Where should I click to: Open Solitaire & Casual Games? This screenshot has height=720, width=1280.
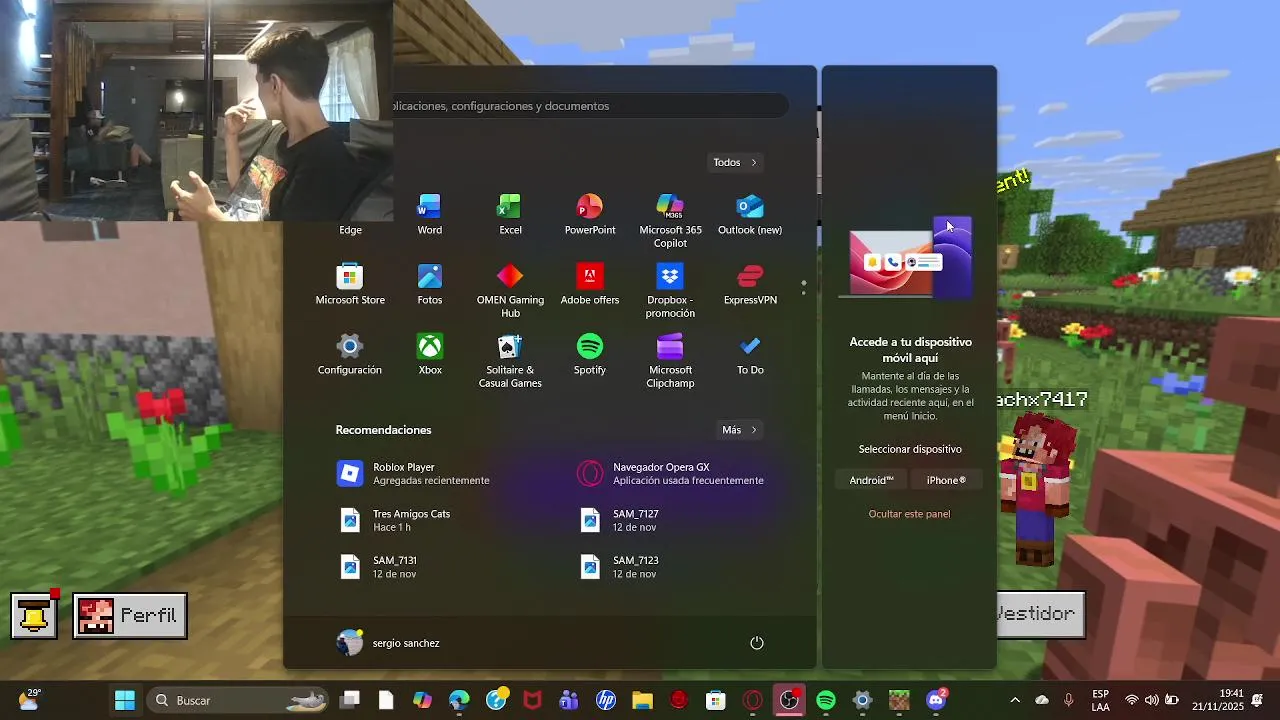point(510,361)
